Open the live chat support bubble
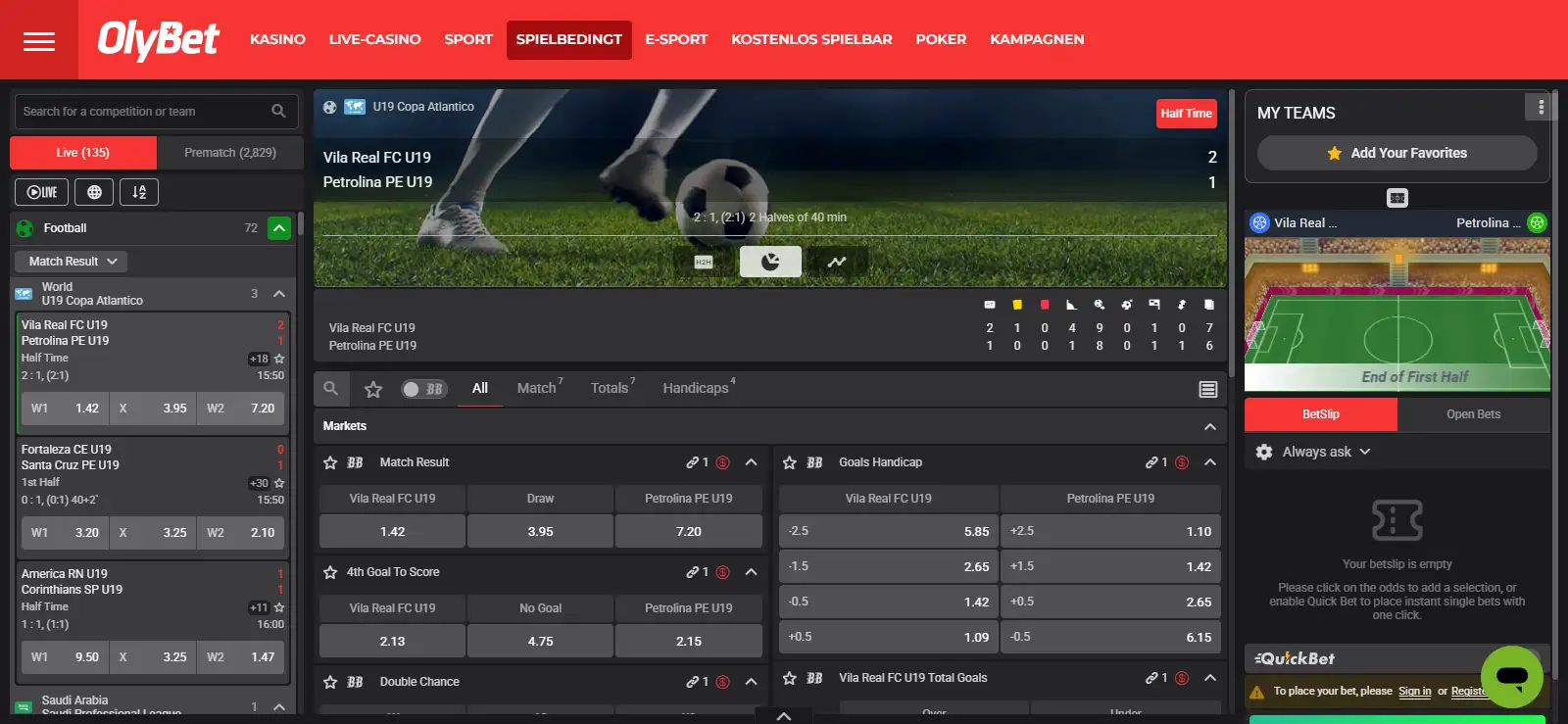Viewport: 1568px width, 724px height. tap(1512, 677)
